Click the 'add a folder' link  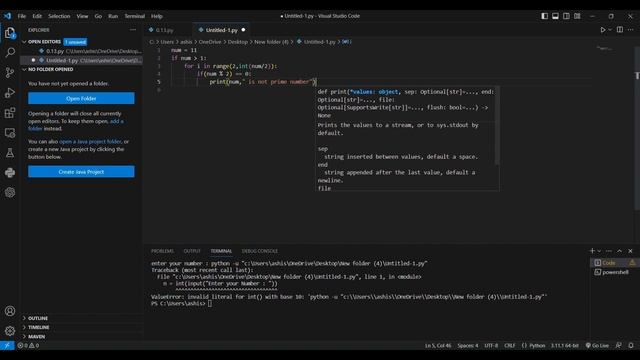[x=76, y=125]
